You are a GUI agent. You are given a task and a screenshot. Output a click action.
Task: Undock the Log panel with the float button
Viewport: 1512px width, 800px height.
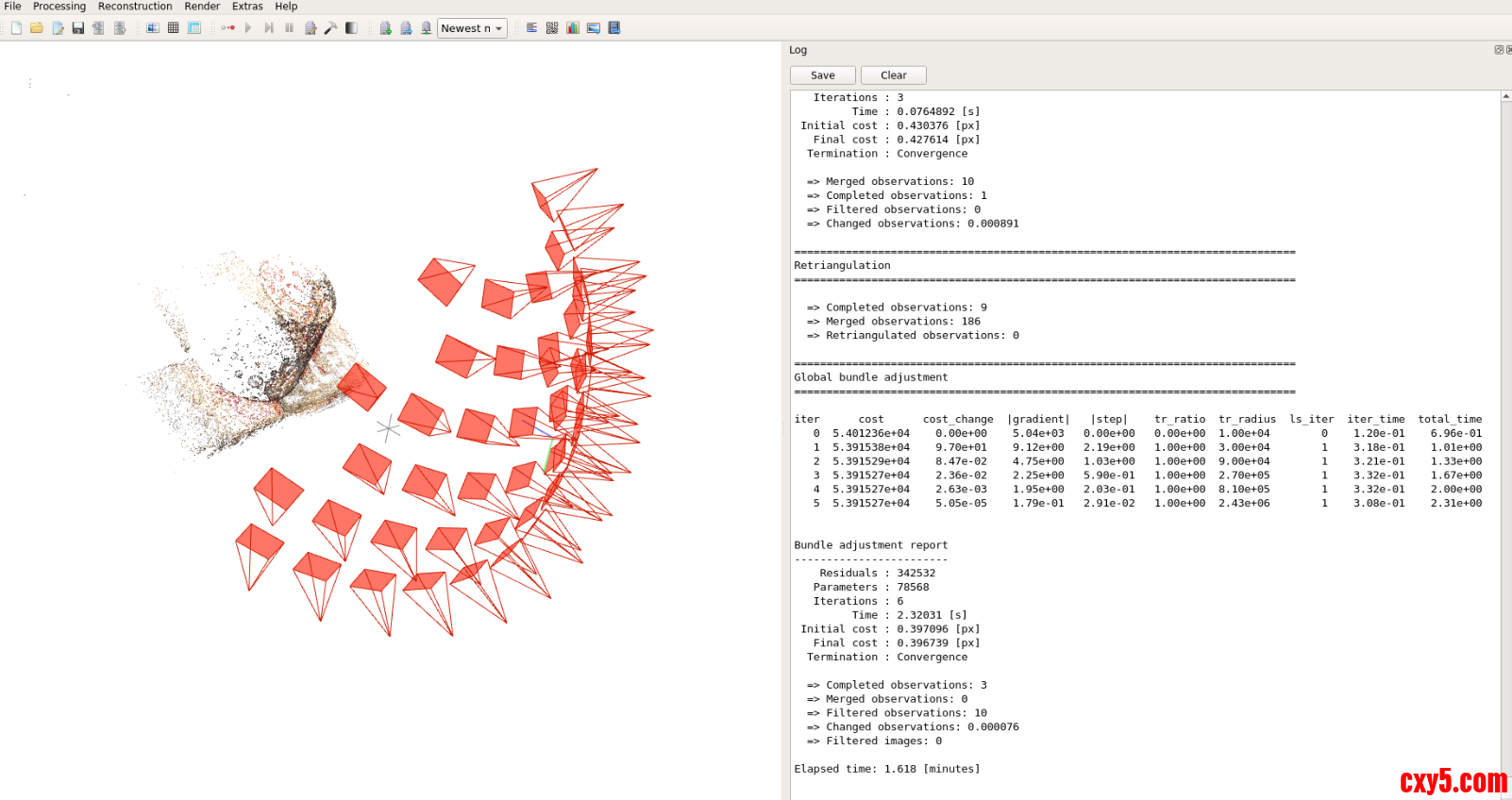tap(1499, 50)
